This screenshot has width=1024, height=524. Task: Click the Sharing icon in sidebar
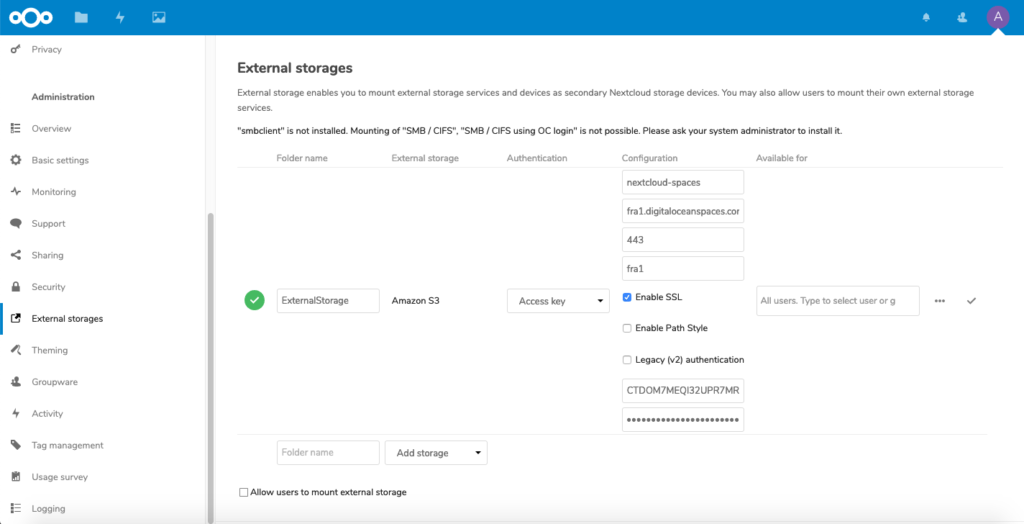coord(16,255)
